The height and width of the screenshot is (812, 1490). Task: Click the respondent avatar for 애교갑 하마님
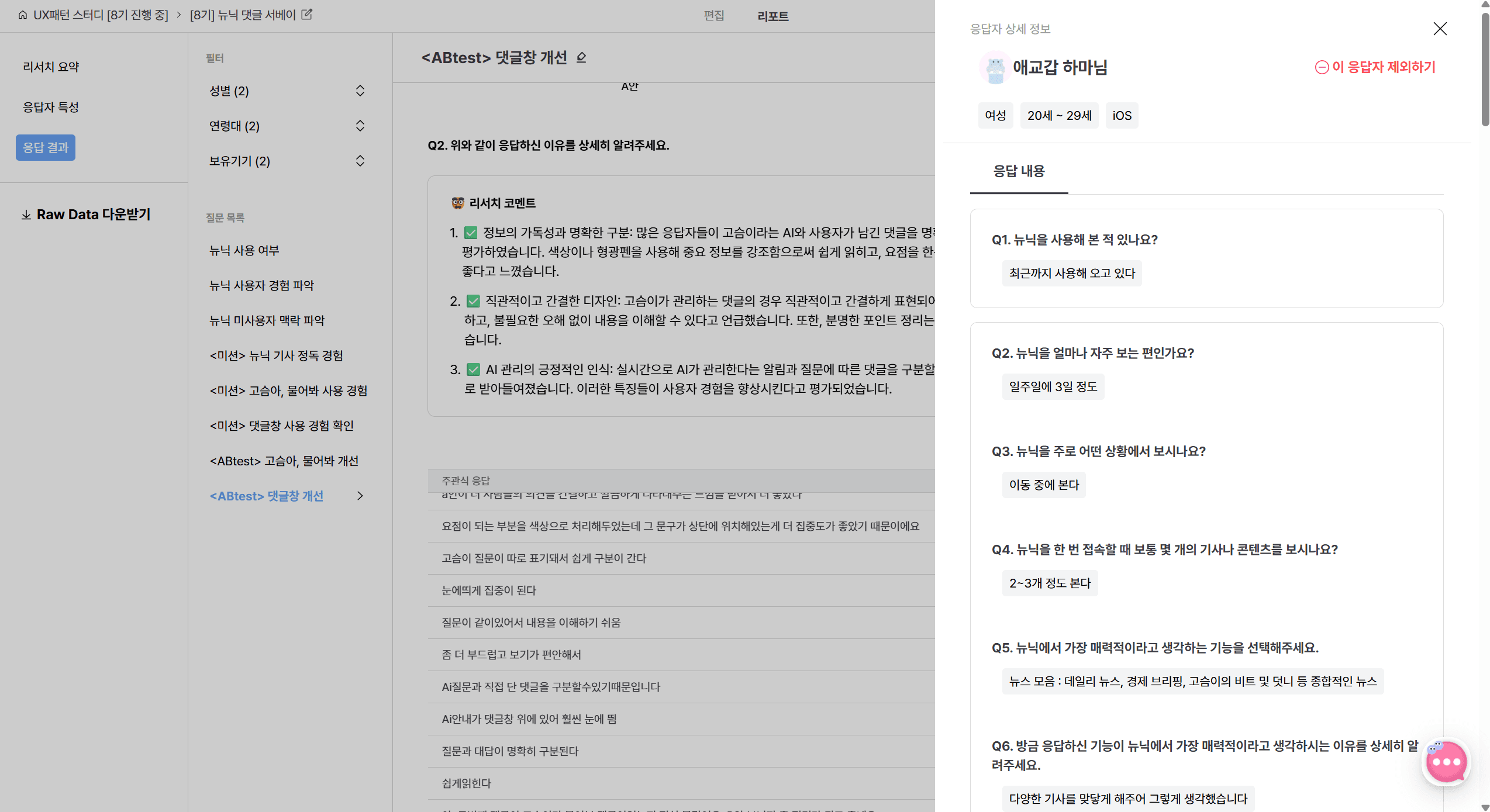pos(994,68)
